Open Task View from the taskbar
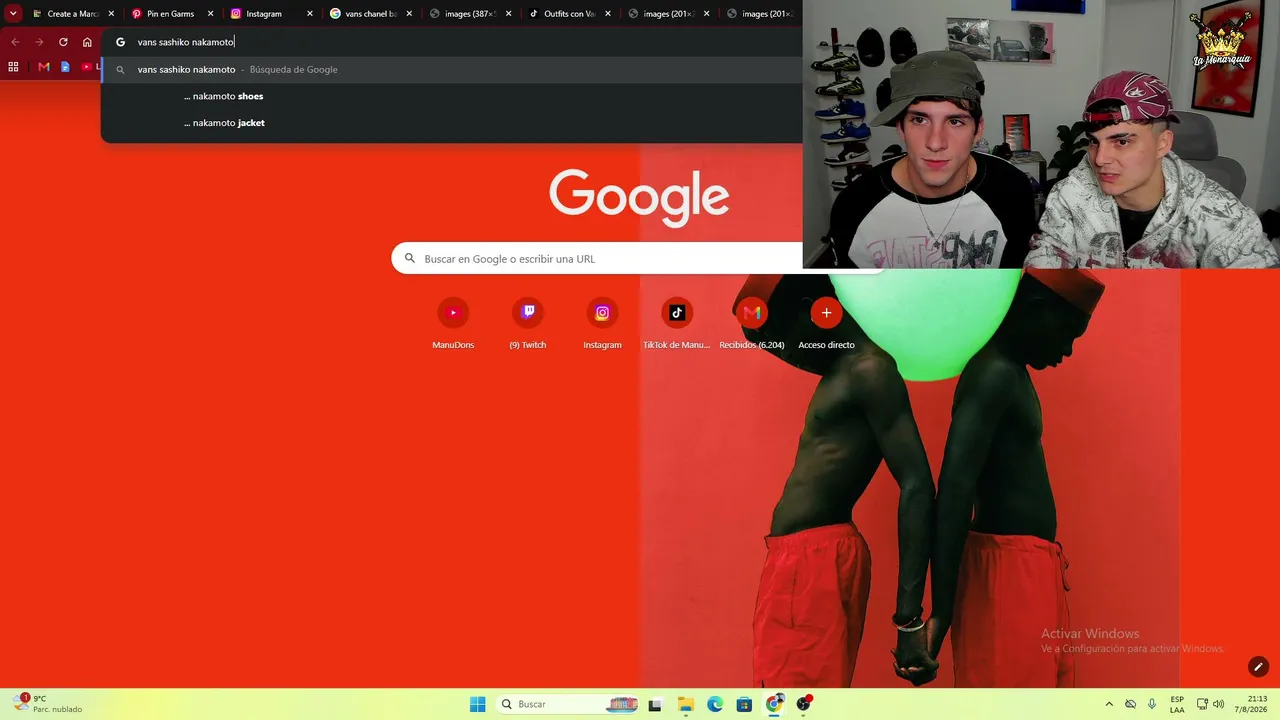The width and height of the screenshot is (1280, 720). coord(655,704)
